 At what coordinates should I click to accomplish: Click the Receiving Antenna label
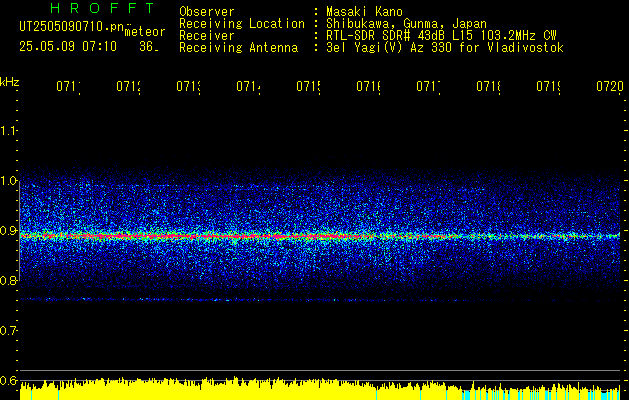(x=238, y=48)
